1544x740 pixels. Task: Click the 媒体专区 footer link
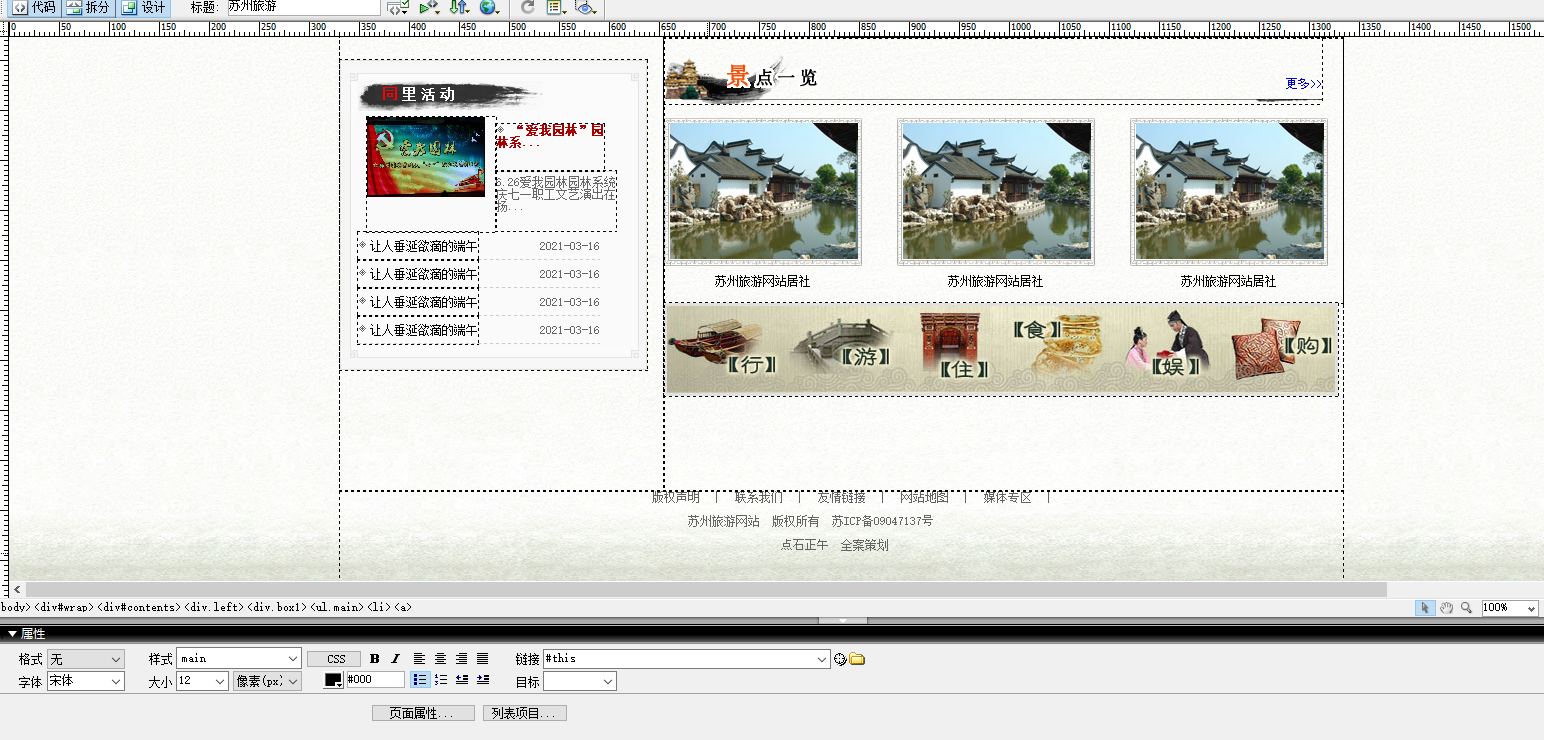coord(1007,497)
